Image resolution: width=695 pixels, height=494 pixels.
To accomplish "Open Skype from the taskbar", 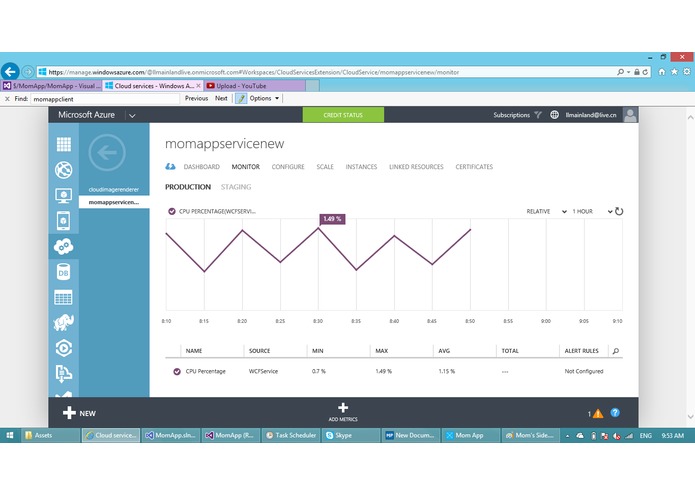I will click(351, 436).
